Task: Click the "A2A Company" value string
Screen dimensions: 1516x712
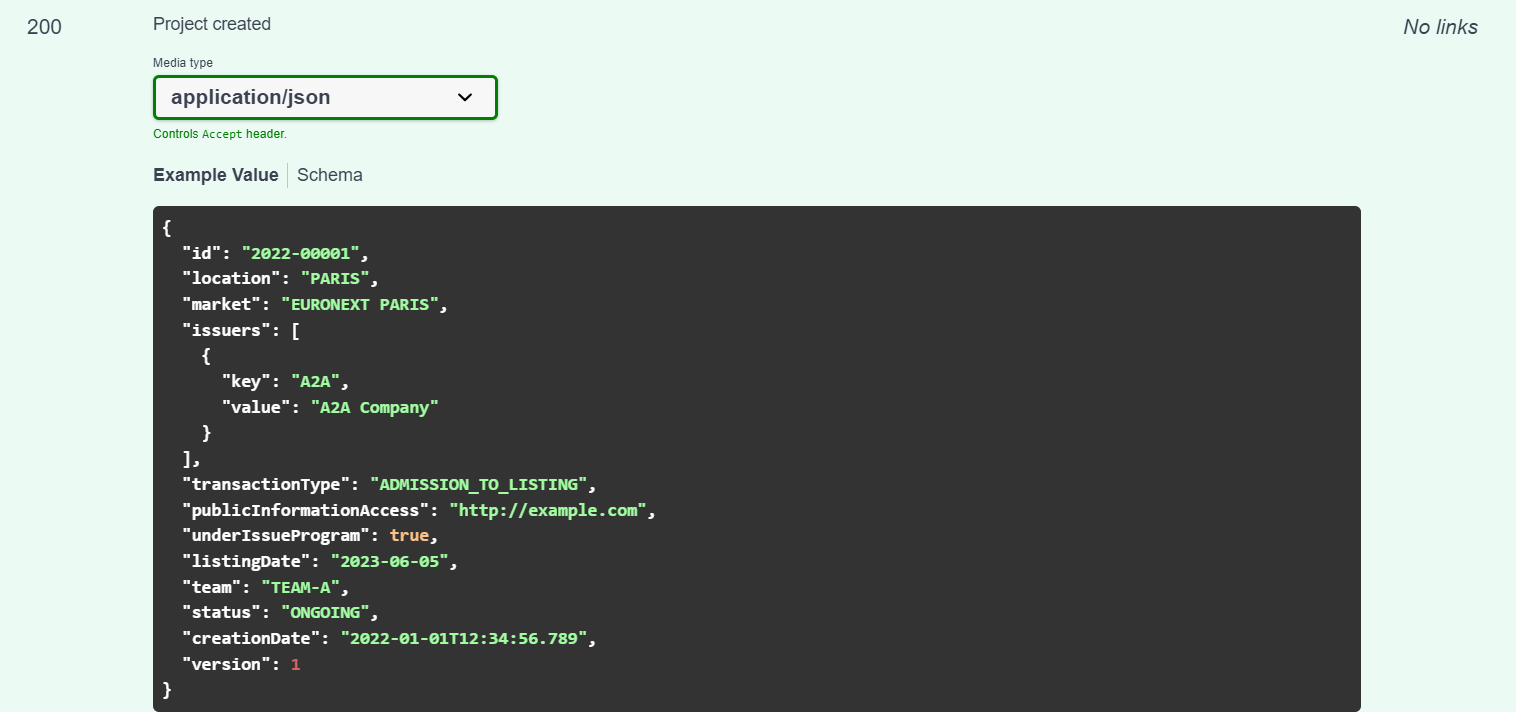Action: 375,407
